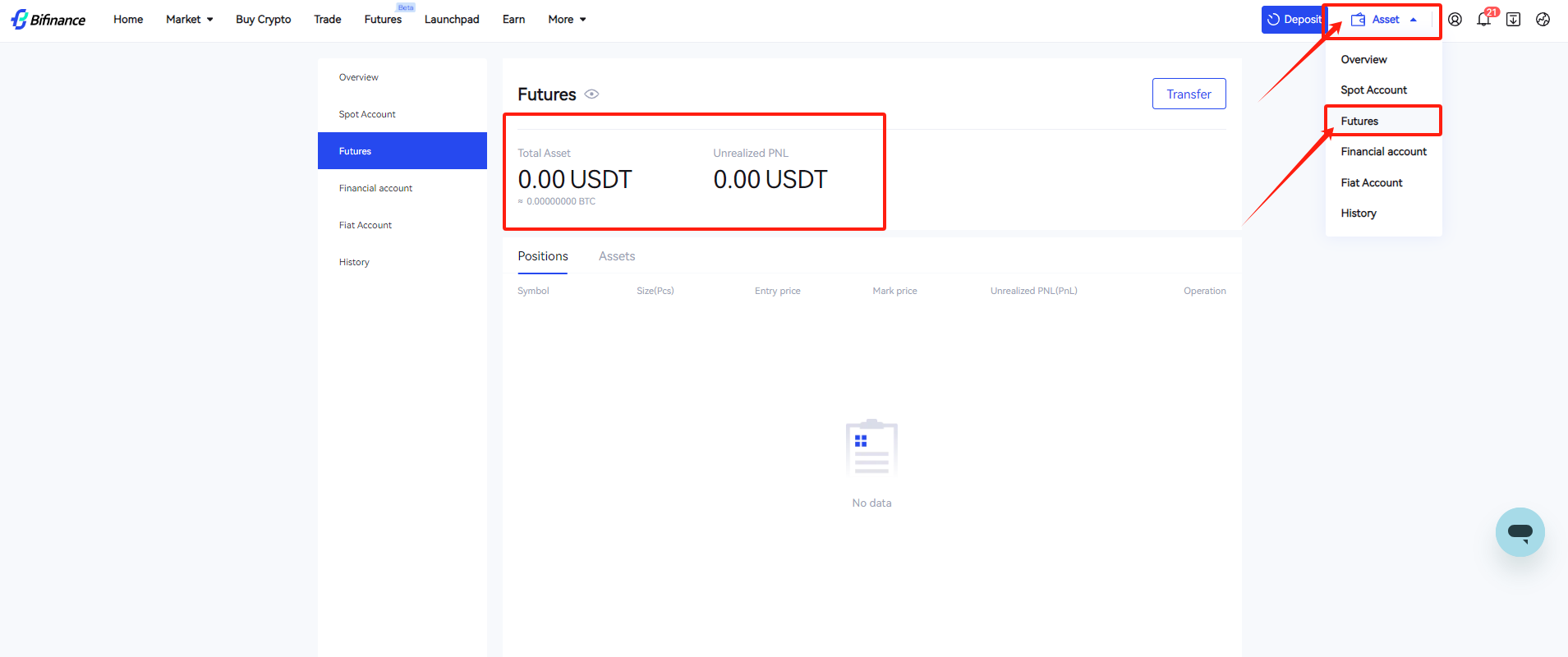Switch to the Assets tab
The height and width of the screenshot is (657, 1568).
617,256
